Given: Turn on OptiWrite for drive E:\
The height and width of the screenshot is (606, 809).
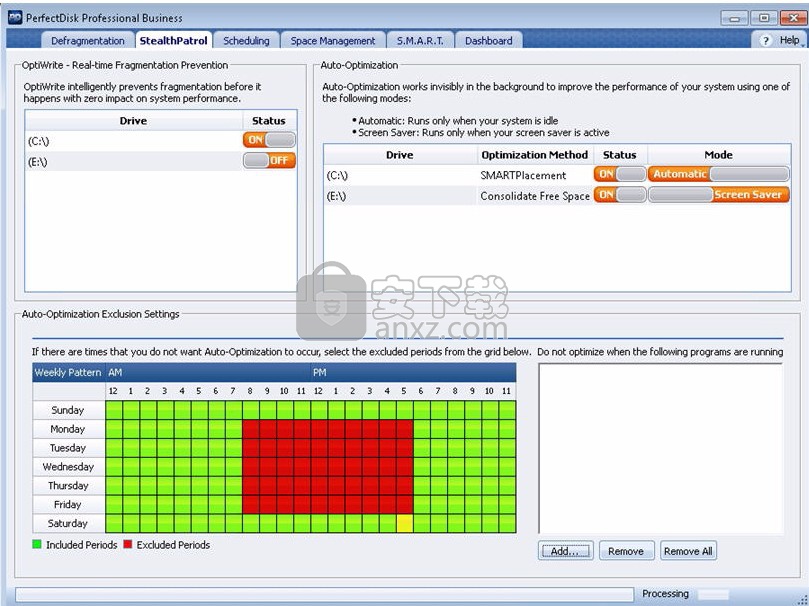Looking at the screenshot, I should click(269, 160).
